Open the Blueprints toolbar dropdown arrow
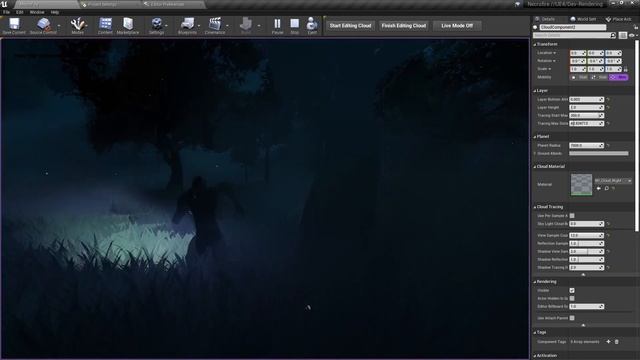This screenshot has height=360, width=640. 199,26
